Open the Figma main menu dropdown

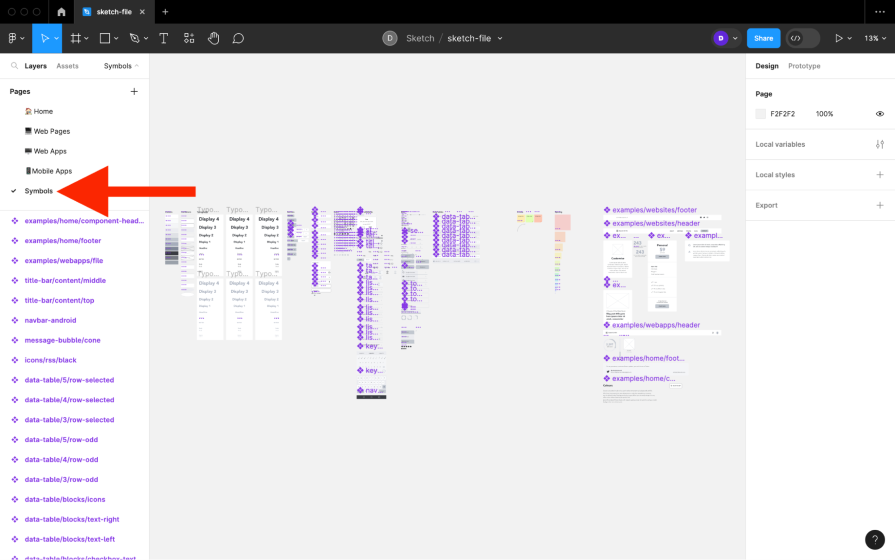point(16,38)
